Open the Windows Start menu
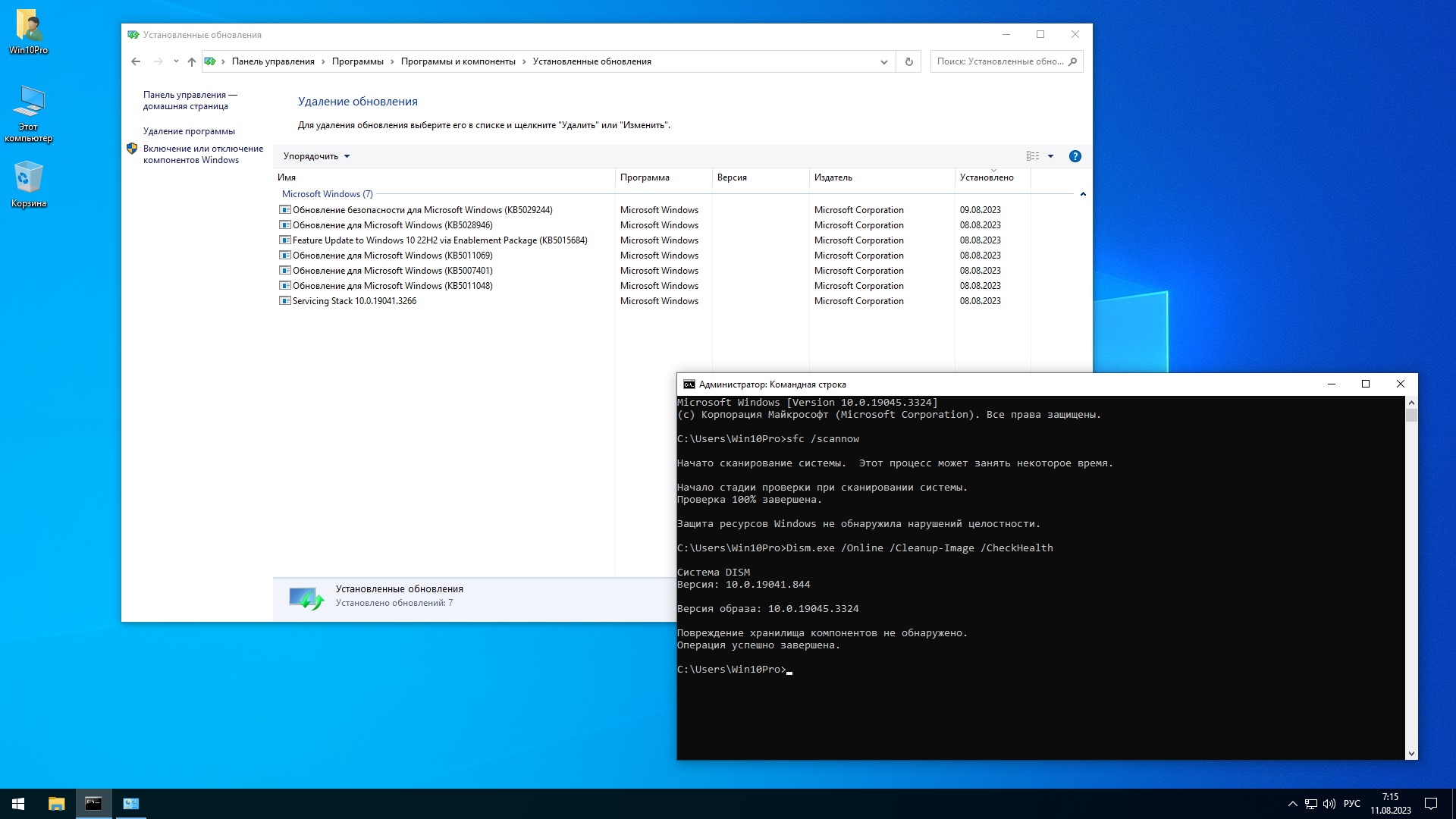Viewport: 1456px width, 819px height. click(x=18, y=804)
